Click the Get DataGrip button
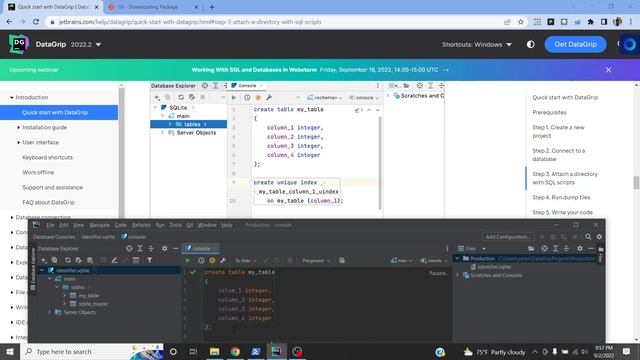Image resolution: width=640 pixels, height=360 pixels. [575, 44]
